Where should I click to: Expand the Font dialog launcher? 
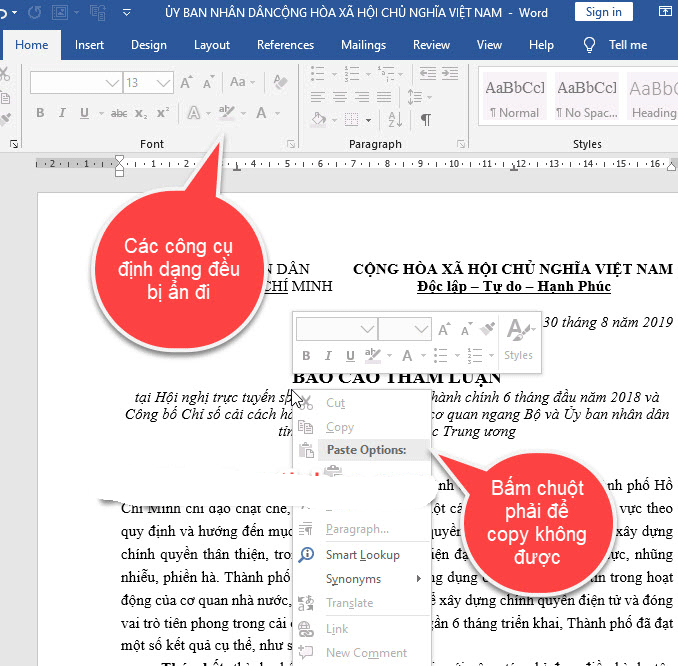tap(291, 144)
